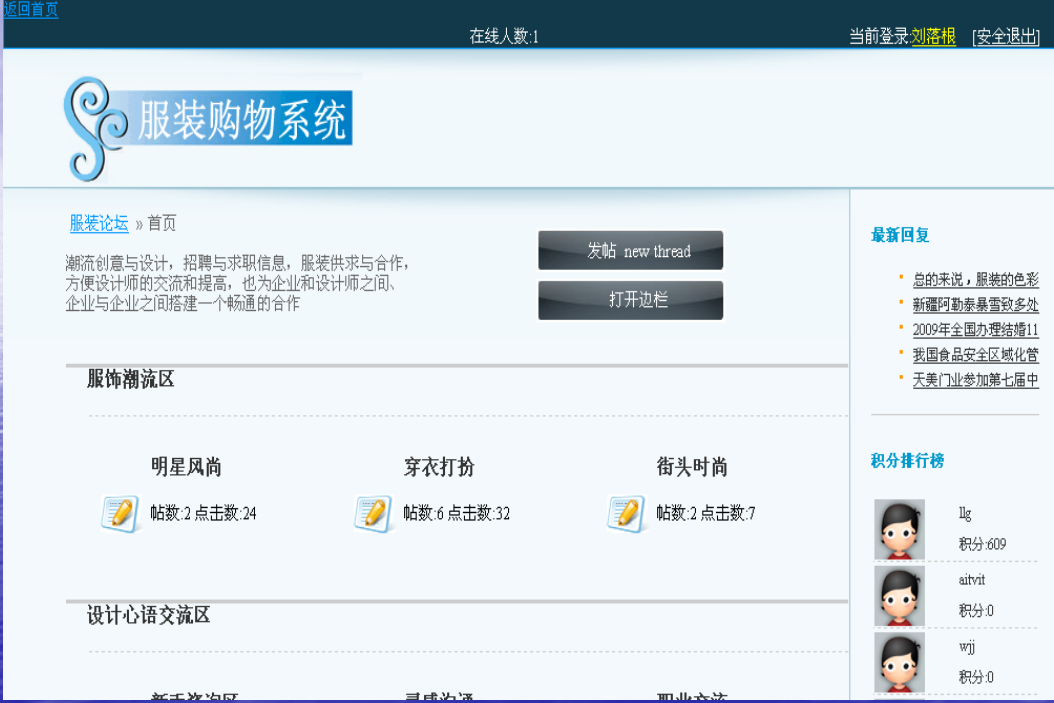The height and width of the screenshot is (703, 1054).
Task: Open the 街头时尚 board
Action: 692,466
